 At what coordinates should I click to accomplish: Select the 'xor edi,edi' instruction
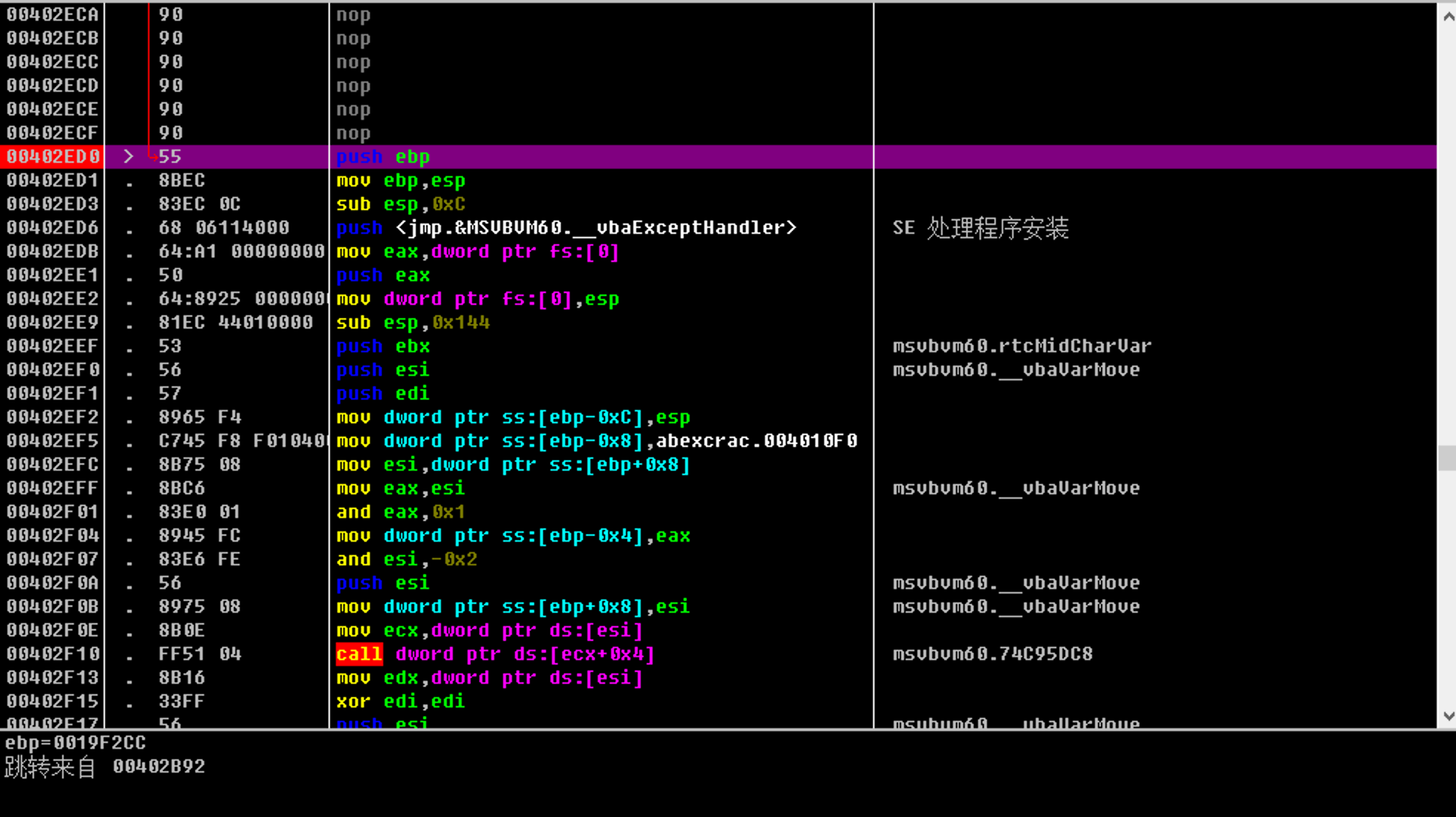[x=400, y=702]
